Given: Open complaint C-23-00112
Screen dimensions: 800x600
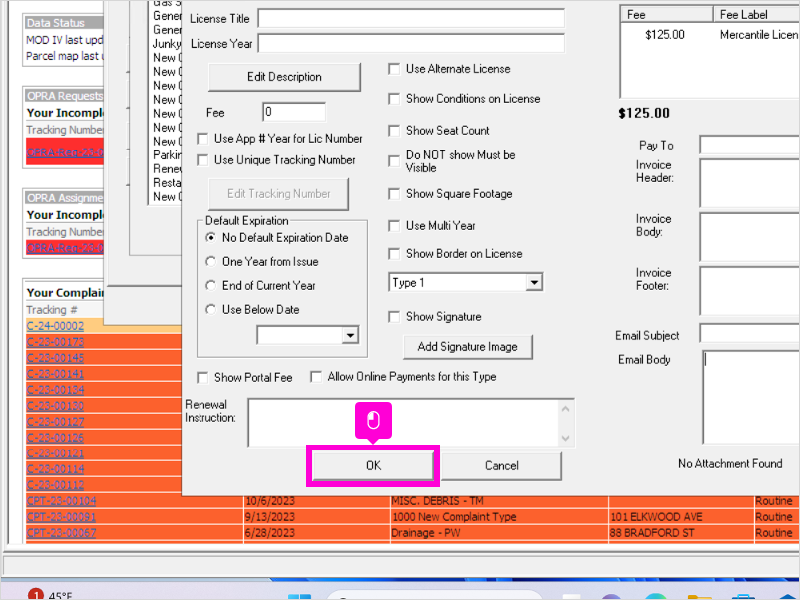Looking at the screenshot, I should pos(55,485).
